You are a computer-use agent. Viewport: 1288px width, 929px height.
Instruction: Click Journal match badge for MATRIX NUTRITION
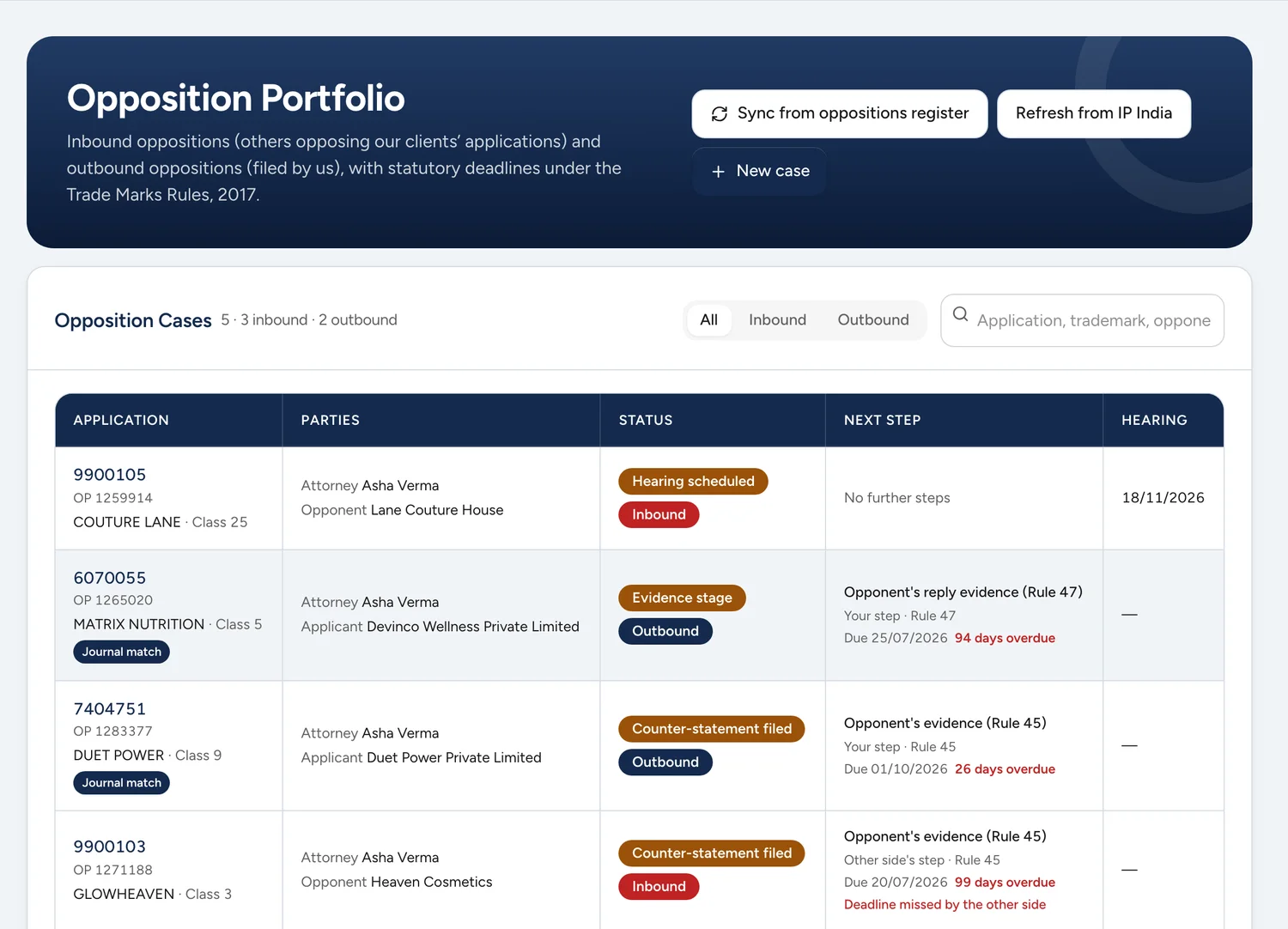click(122, 652)
